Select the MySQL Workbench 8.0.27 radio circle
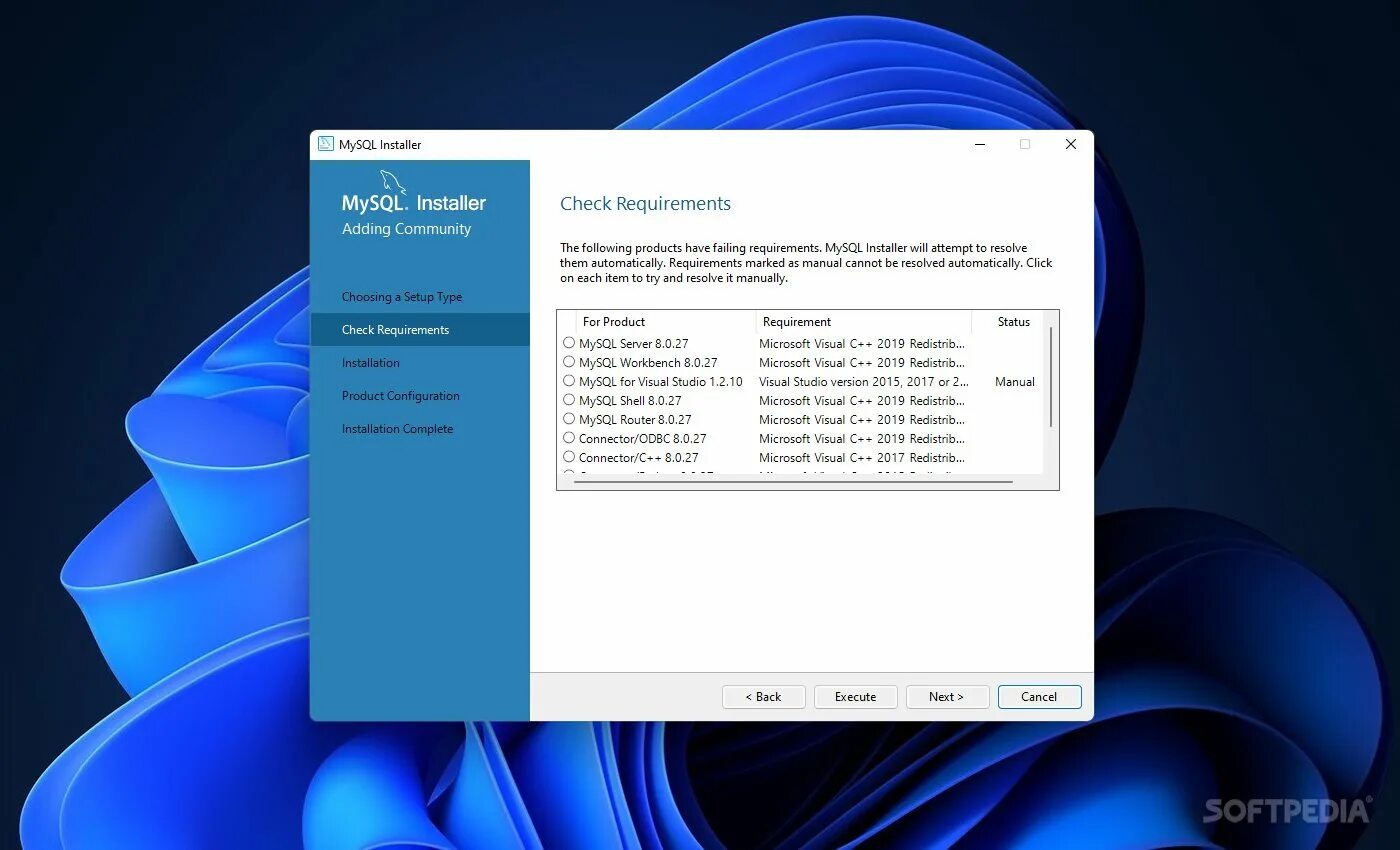 [569, 362]
